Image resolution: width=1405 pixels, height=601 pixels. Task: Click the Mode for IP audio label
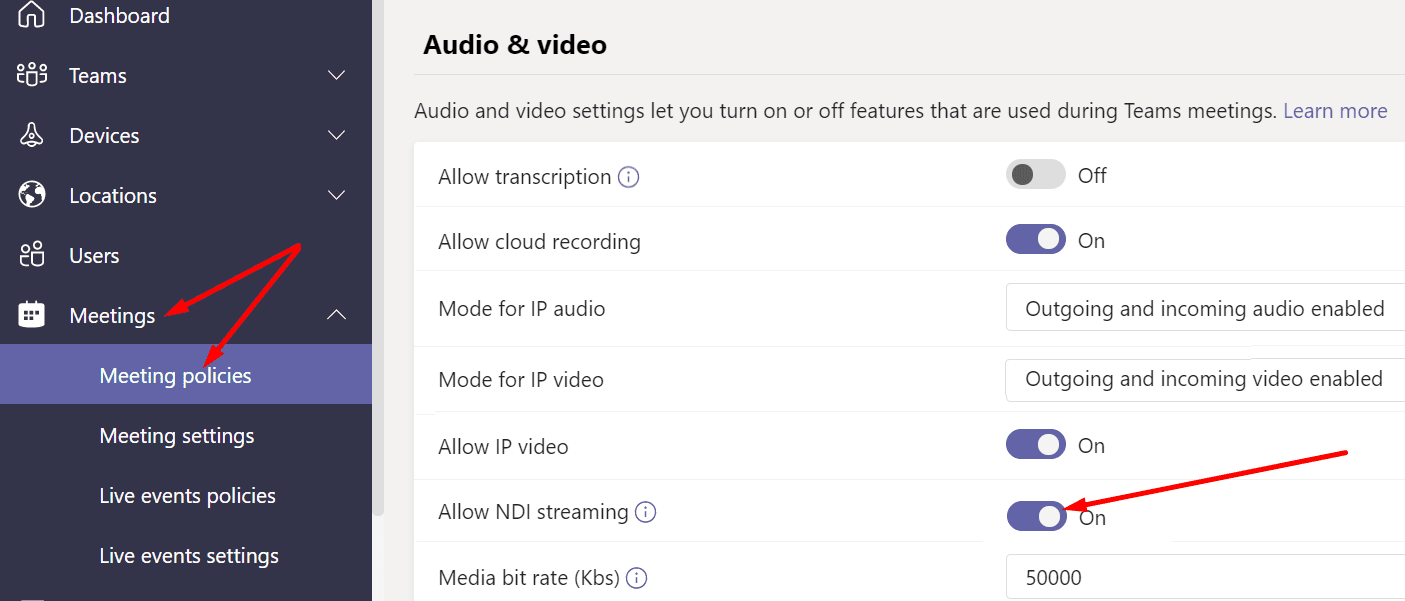(521, 308)
